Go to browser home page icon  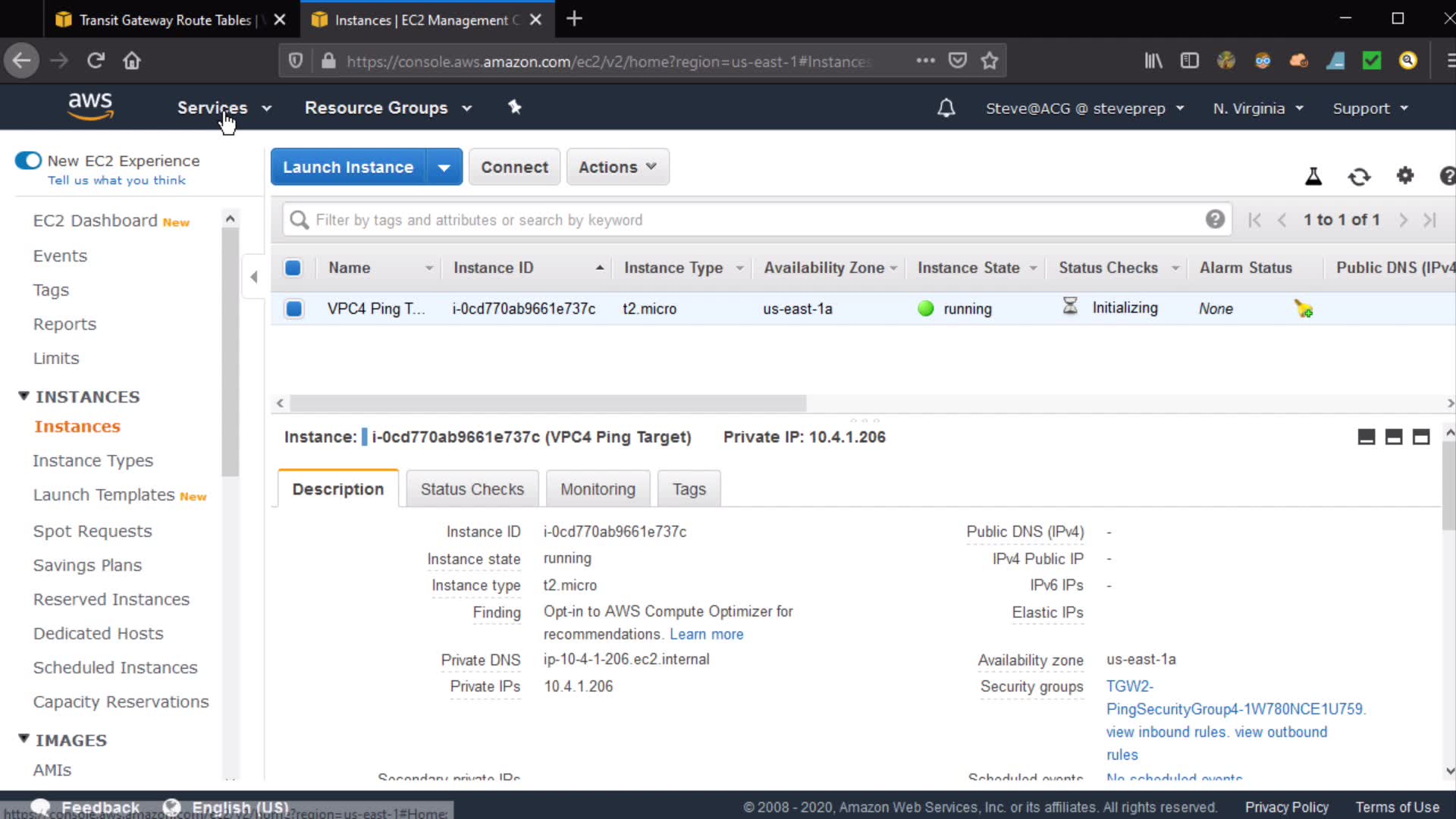tap(132, 61)
